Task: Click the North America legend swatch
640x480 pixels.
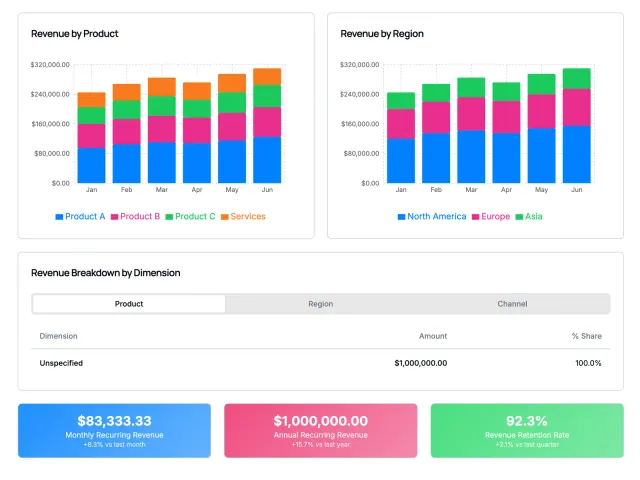Action: 401,217
